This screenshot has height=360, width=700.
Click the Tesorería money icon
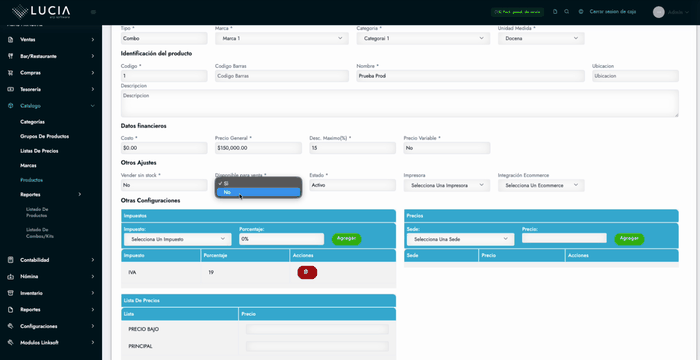click(11, 89)
